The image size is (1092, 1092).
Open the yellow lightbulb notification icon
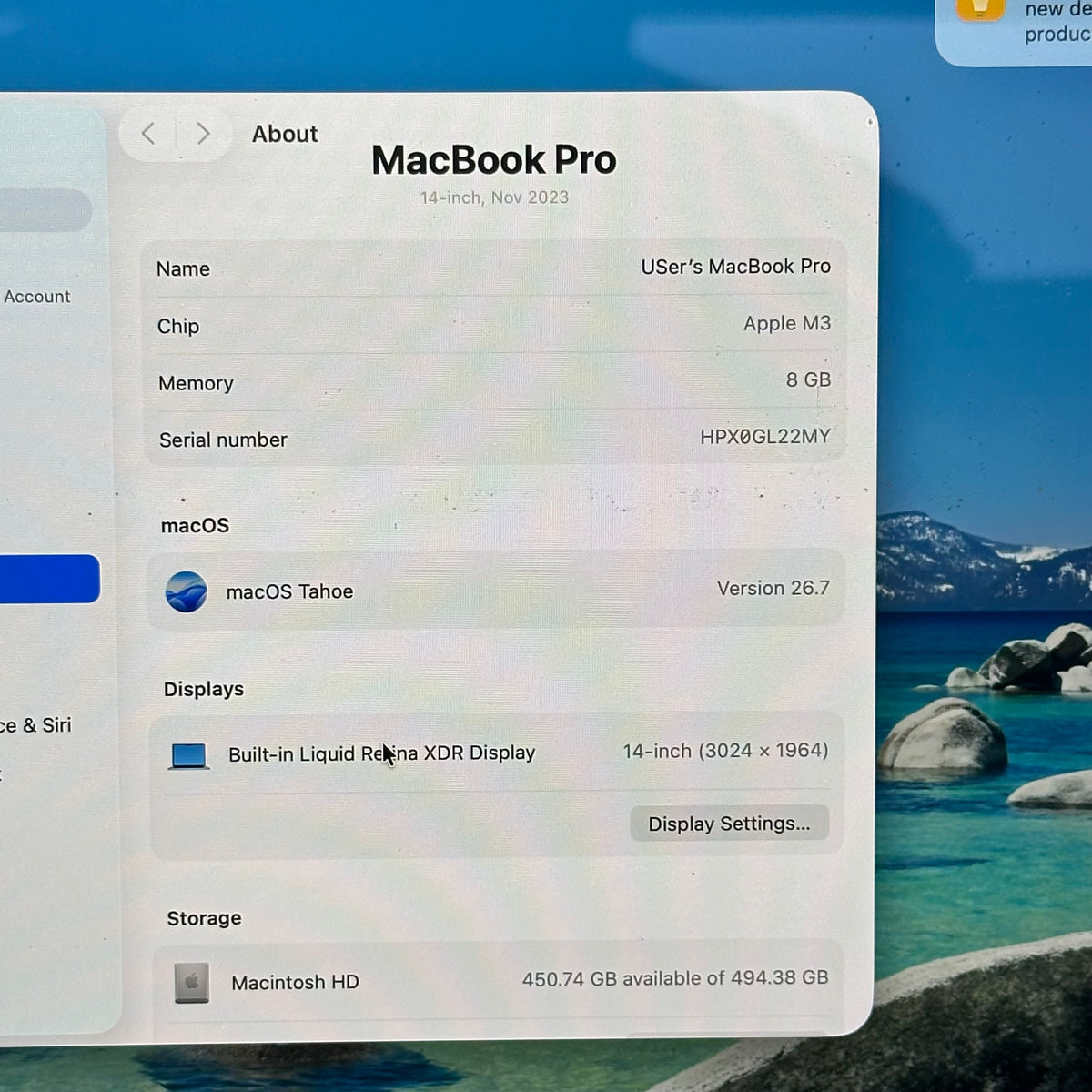coord(980,8)
